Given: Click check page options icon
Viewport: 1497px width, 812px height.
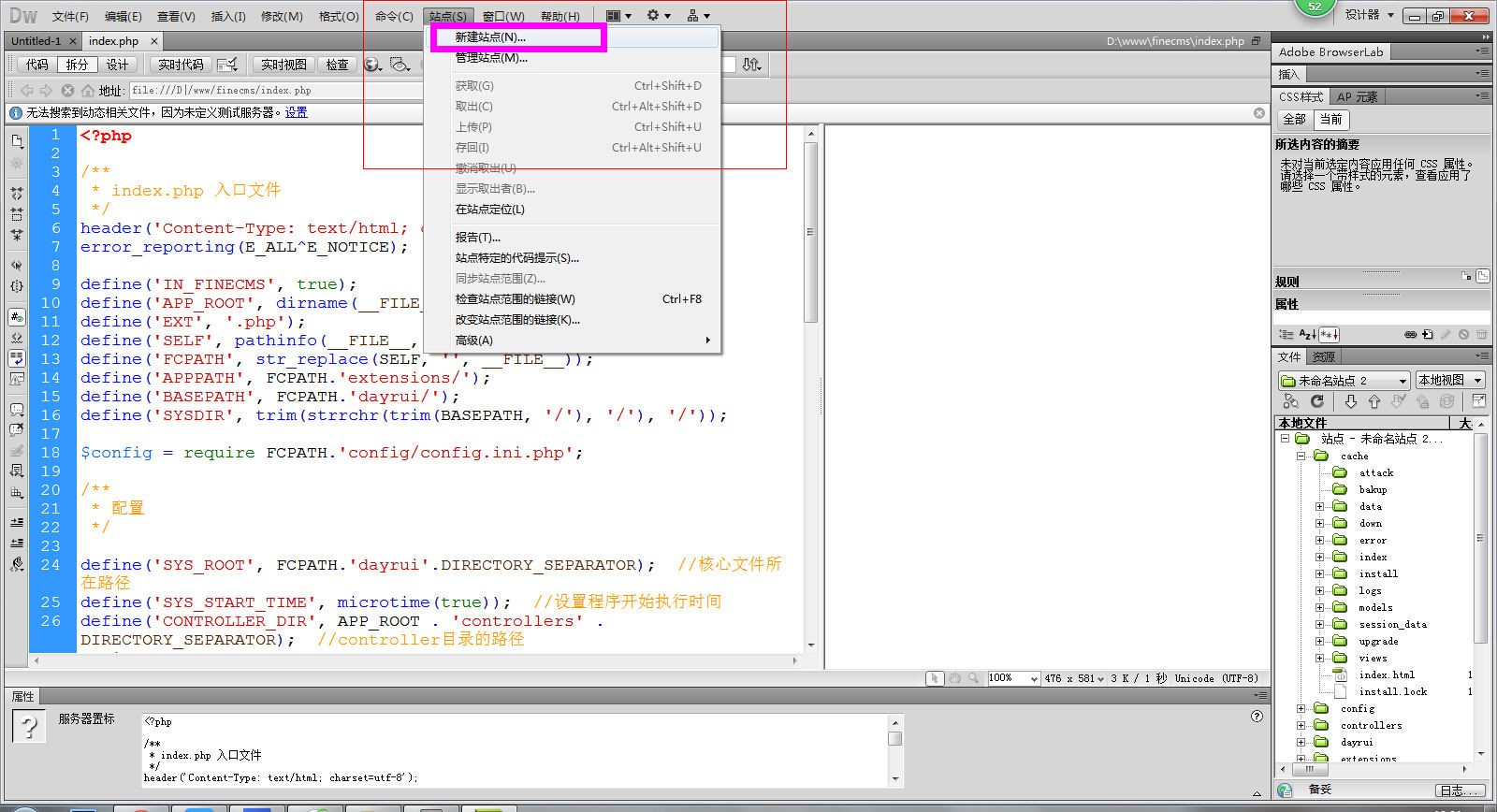Looking at the screenshot, I should [x=227, y=65].
